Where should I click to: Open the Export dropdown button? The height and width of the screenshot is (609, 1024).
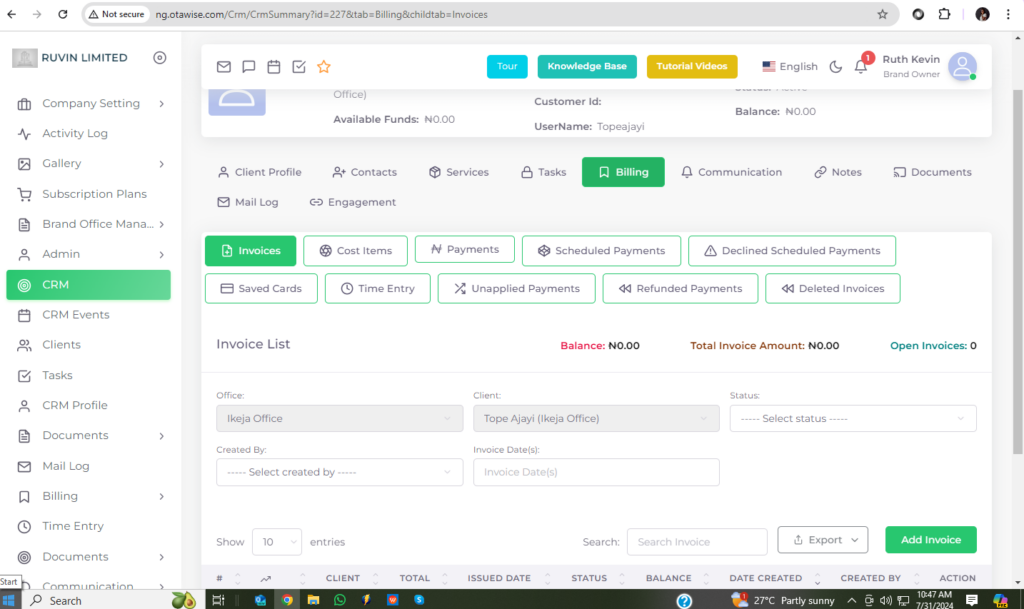pos(823,540)
